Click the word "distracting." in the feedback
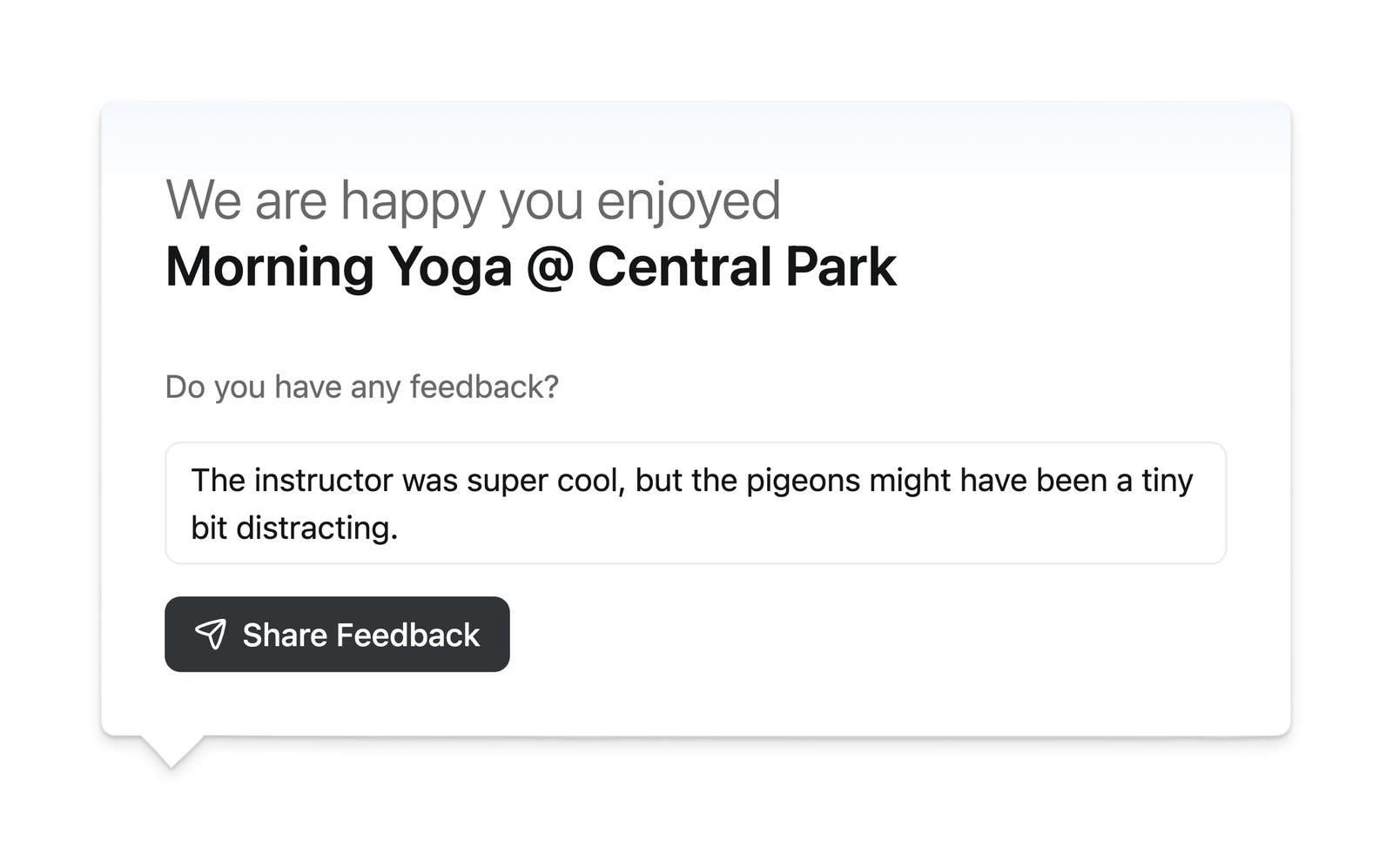This screenshot has height=868, width=1393. coord(317,528)
